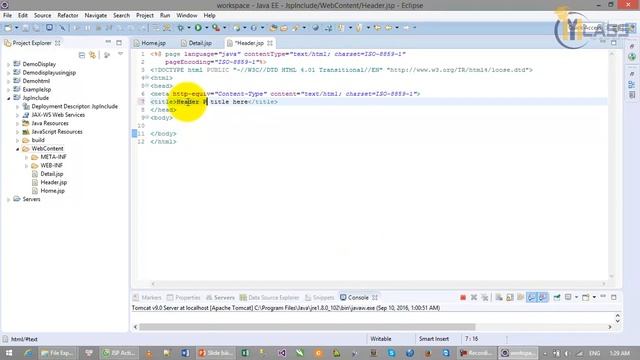Open Skype icon in the Windows taskbar
640x360 pixels.
coord(391,353)
